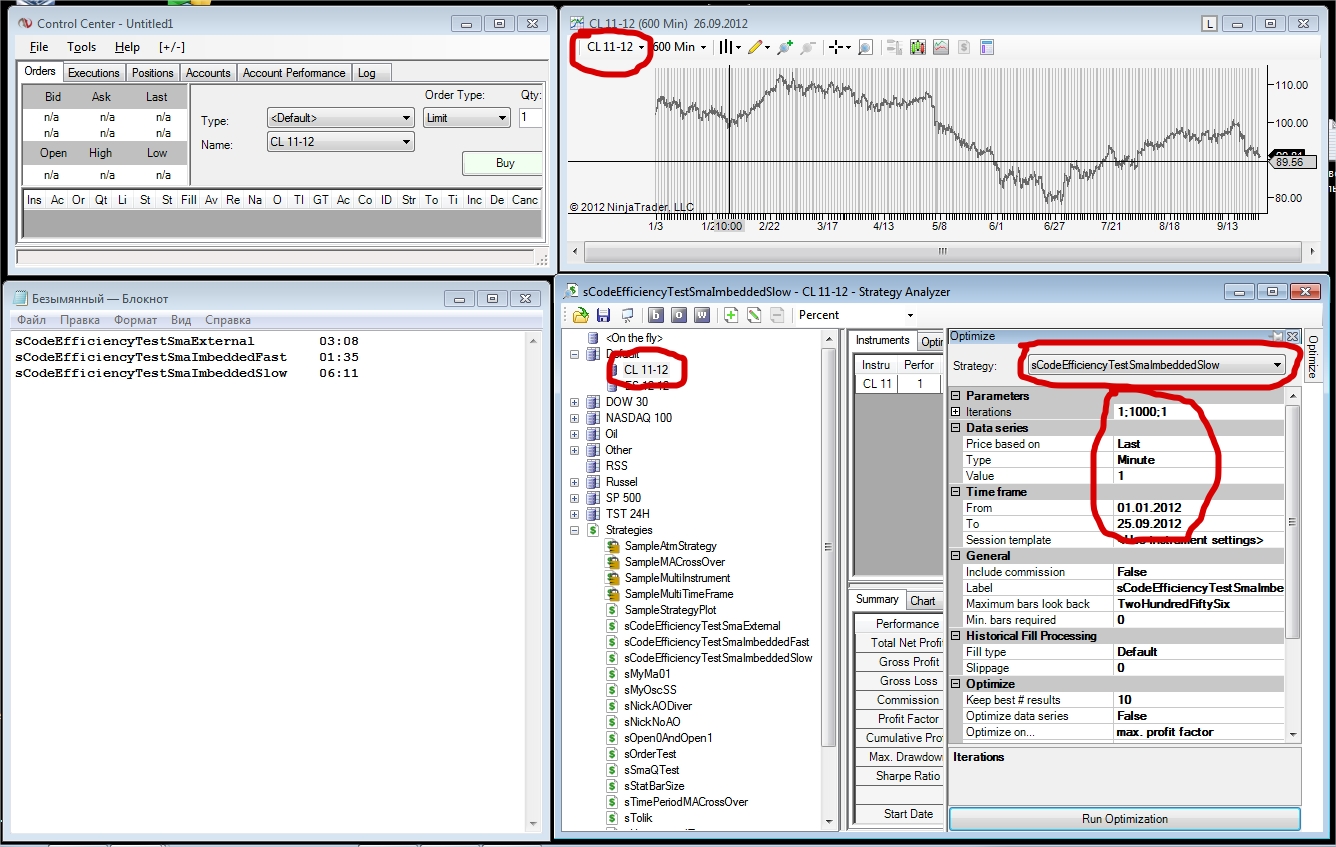Click the backtest 'b' toolbar button
This screenshot has height=847, width=1336.
click(657, 315)
